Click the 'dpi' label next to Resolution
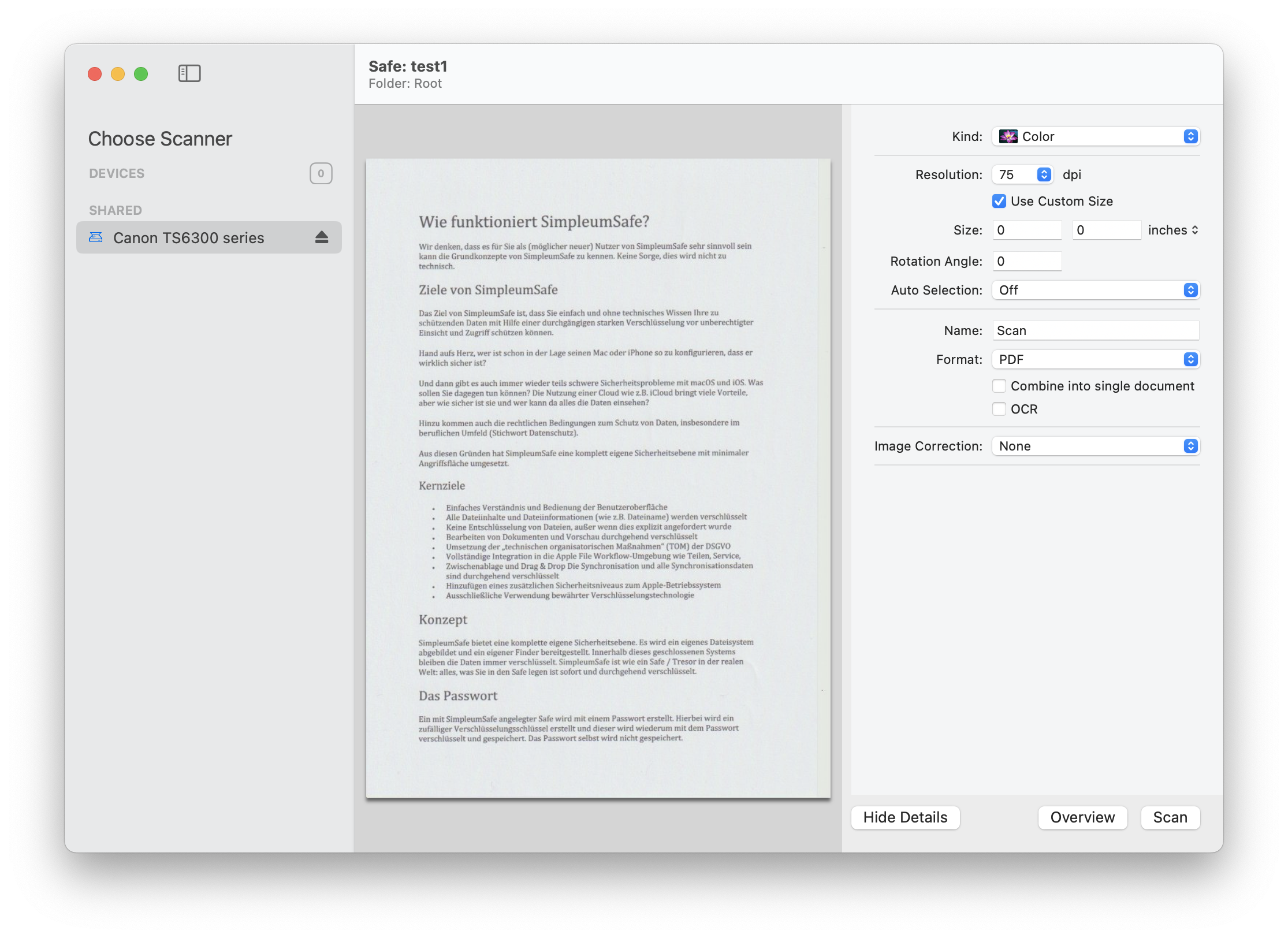This screenshot has height=938, width=1288. point(1072,174)
